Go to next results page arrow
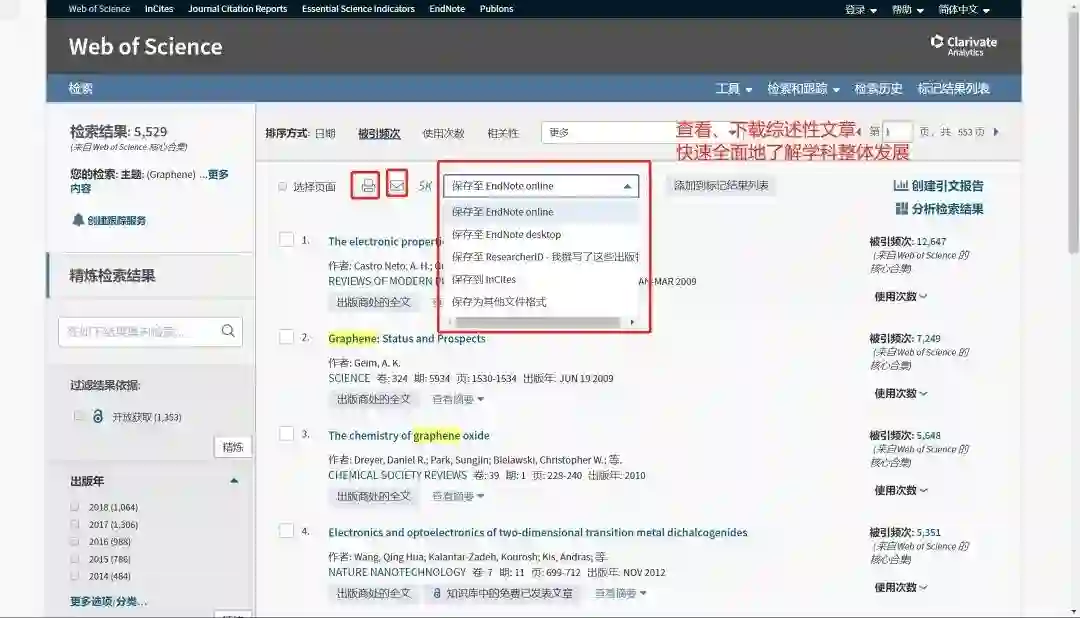Image resolution: width=1080 pixels, height=618 pixels. [996, 132]
